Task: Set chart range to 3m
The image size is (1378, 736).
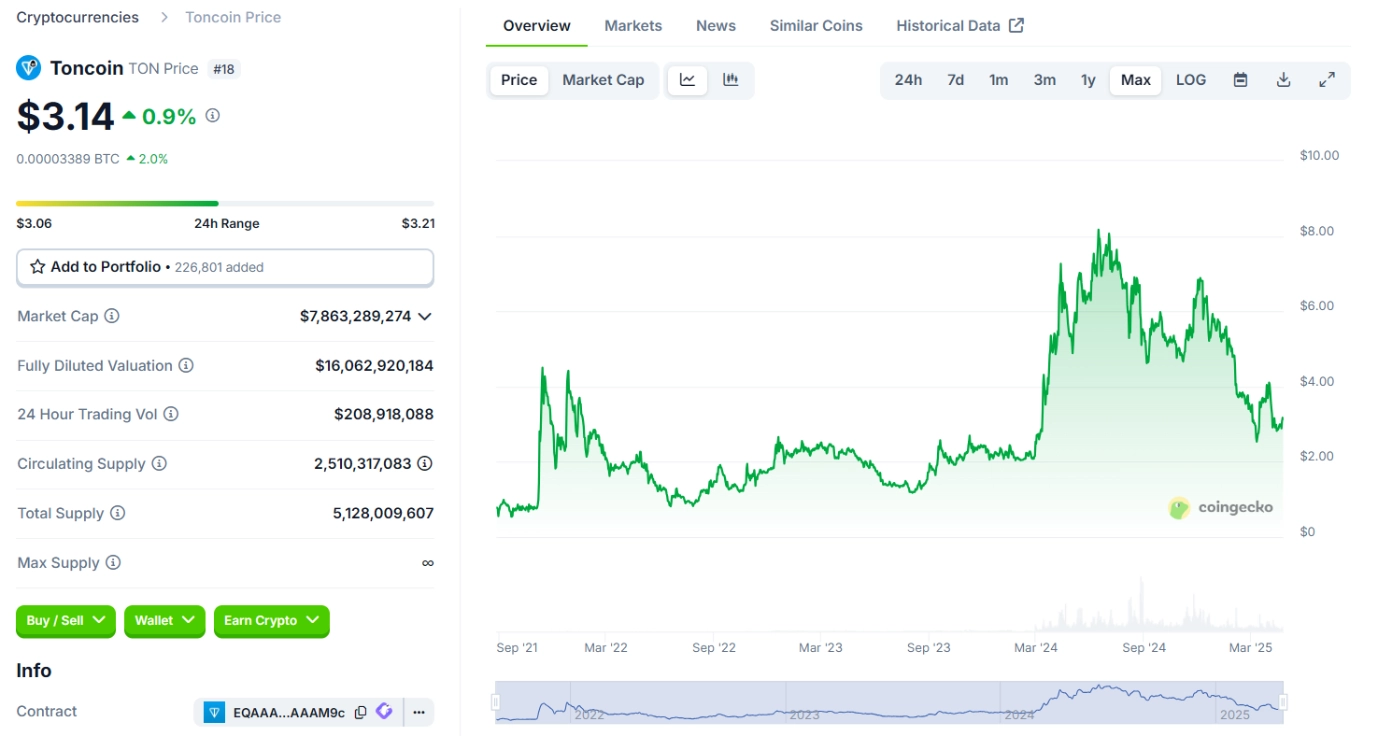Action: click(1045, 80)
